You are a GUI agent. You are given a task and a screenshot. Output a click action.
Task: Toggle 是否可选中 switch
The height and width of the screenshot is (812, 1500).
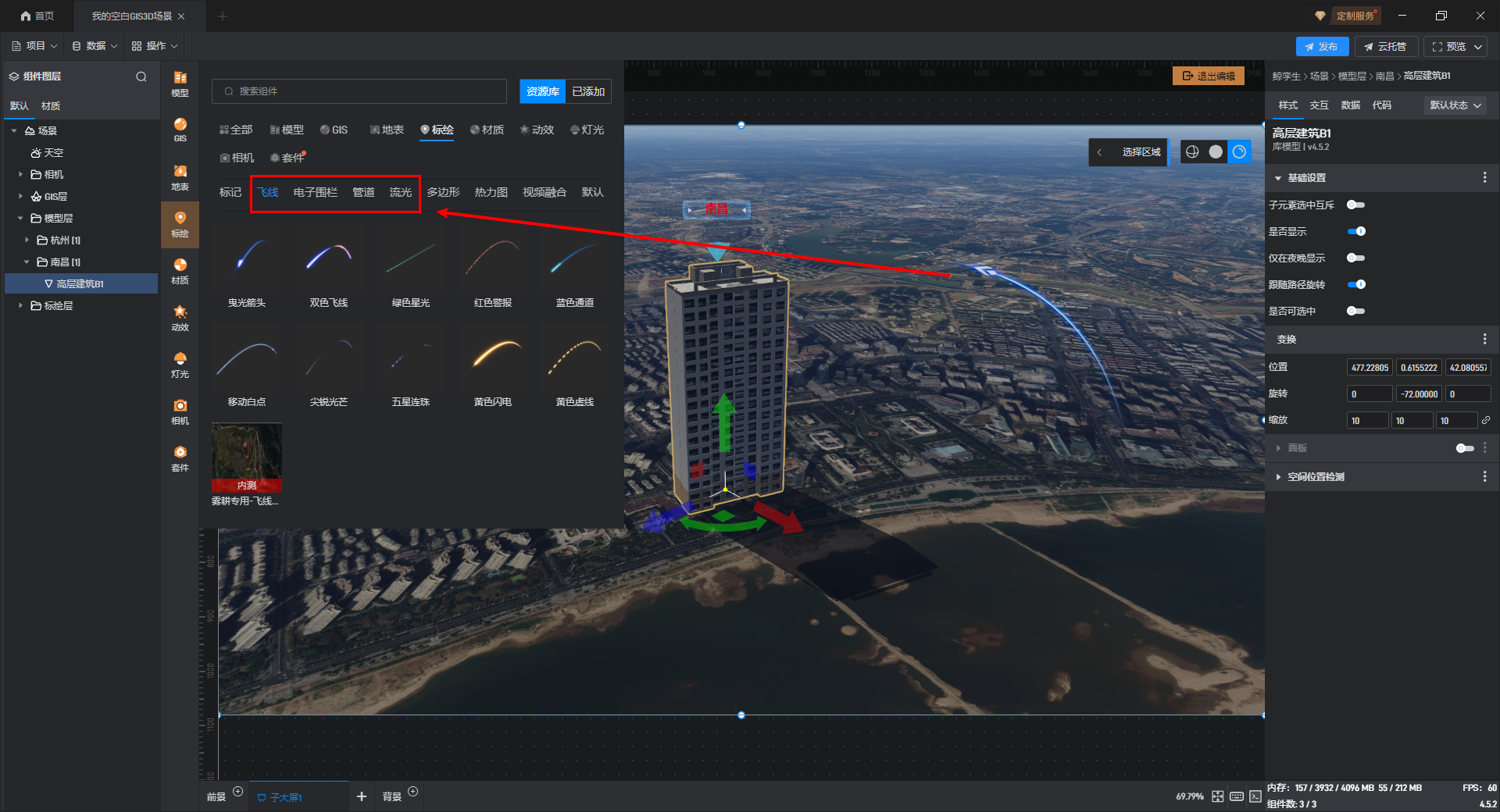[x=1355, y=311]
